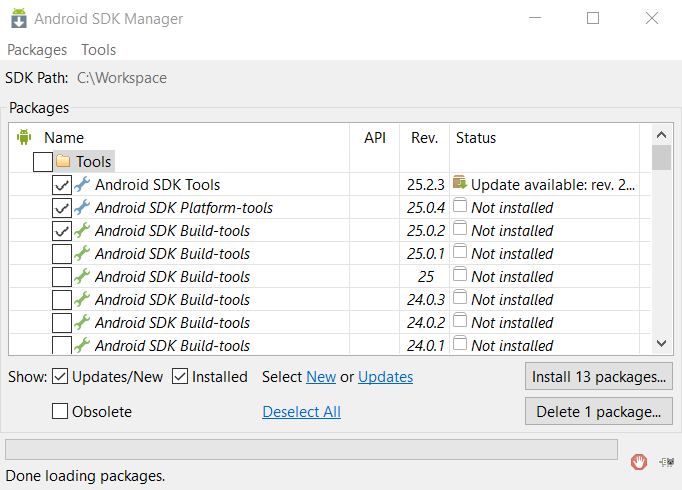Click not-installed status icon for rev 25 row
The height and width of the screenshot is (490, 682).
tap(460, 274)
